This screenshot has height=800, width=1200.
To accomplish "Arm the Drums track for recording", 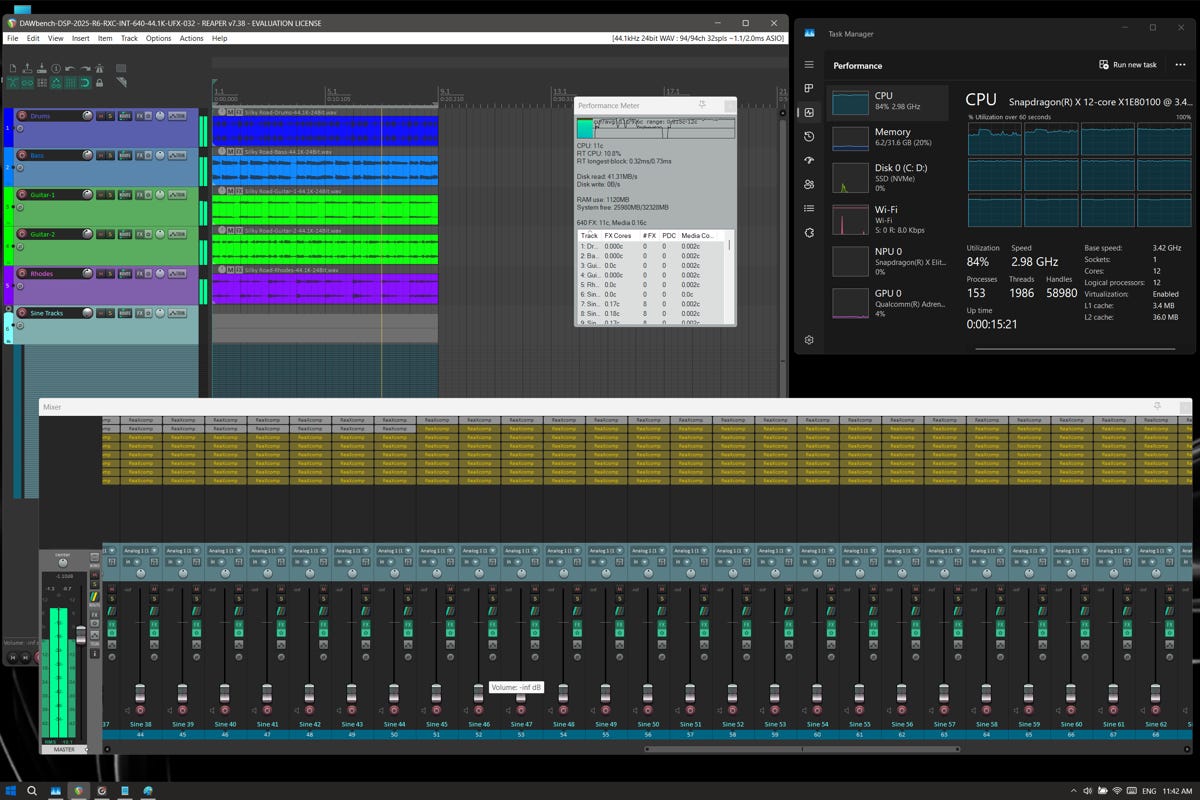I will (22, 116).
